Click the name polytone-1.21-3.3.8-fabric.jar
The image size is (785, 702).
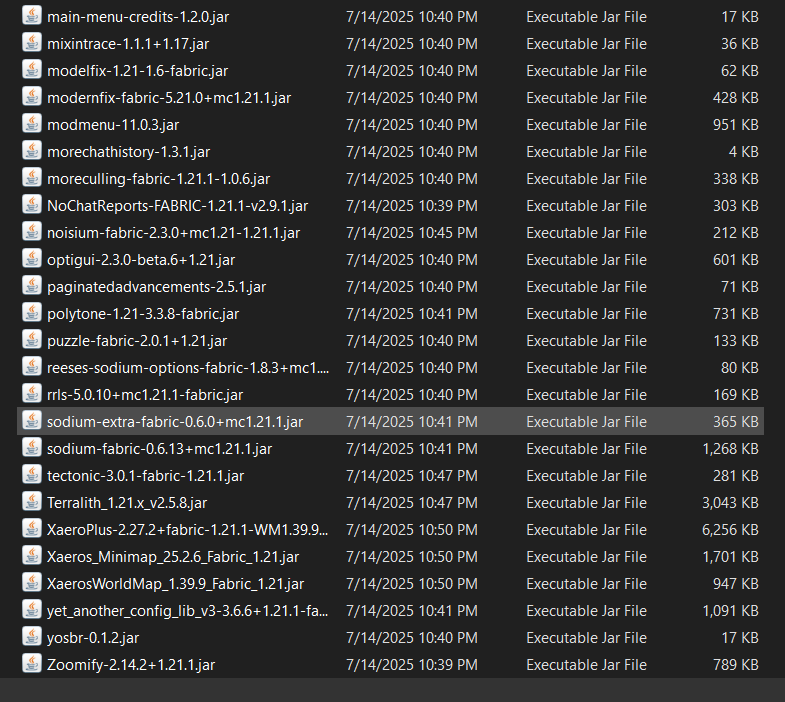click(143, 314)
